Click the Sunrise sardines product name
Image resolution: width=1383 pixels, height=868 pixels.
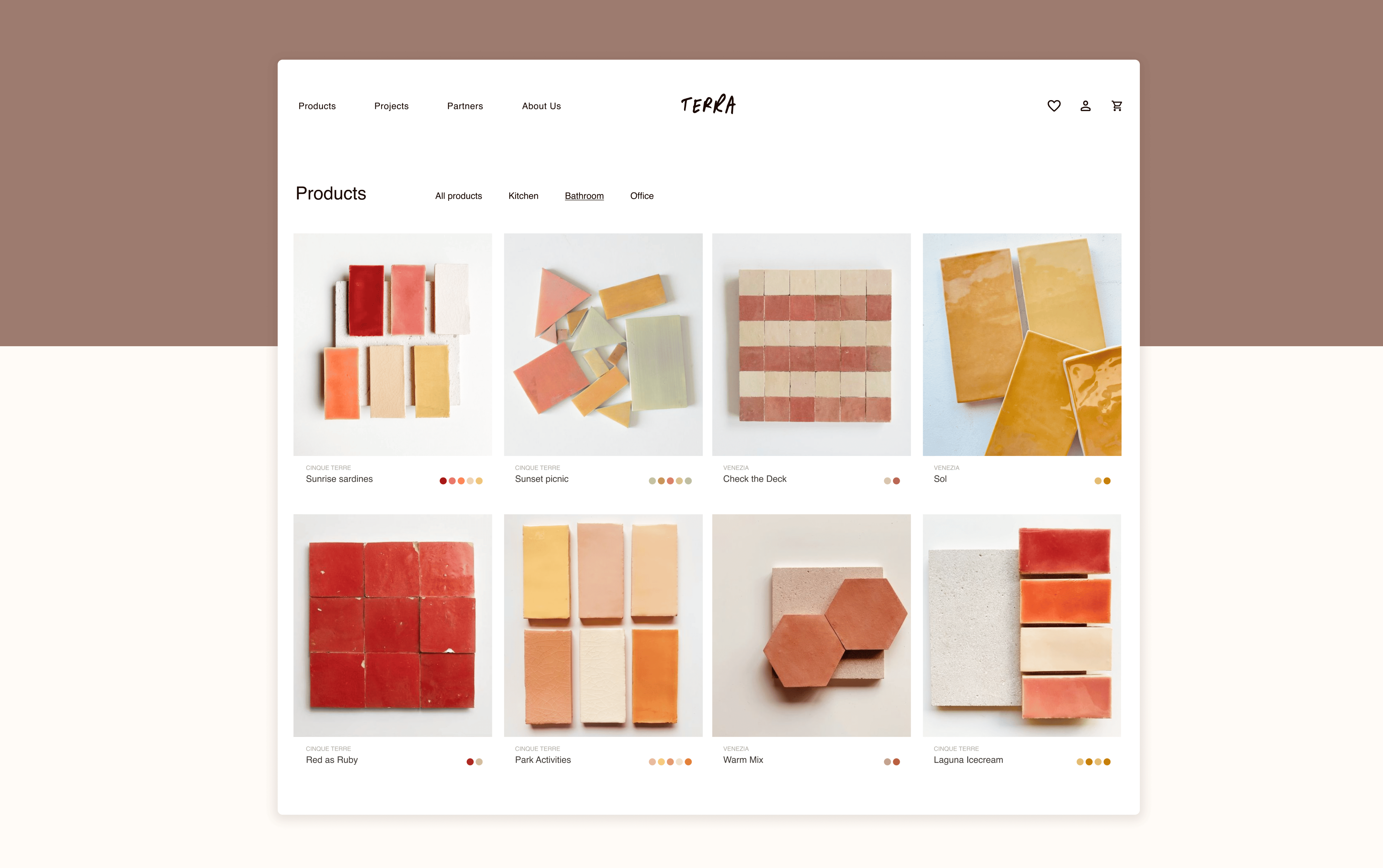point(339,479)
